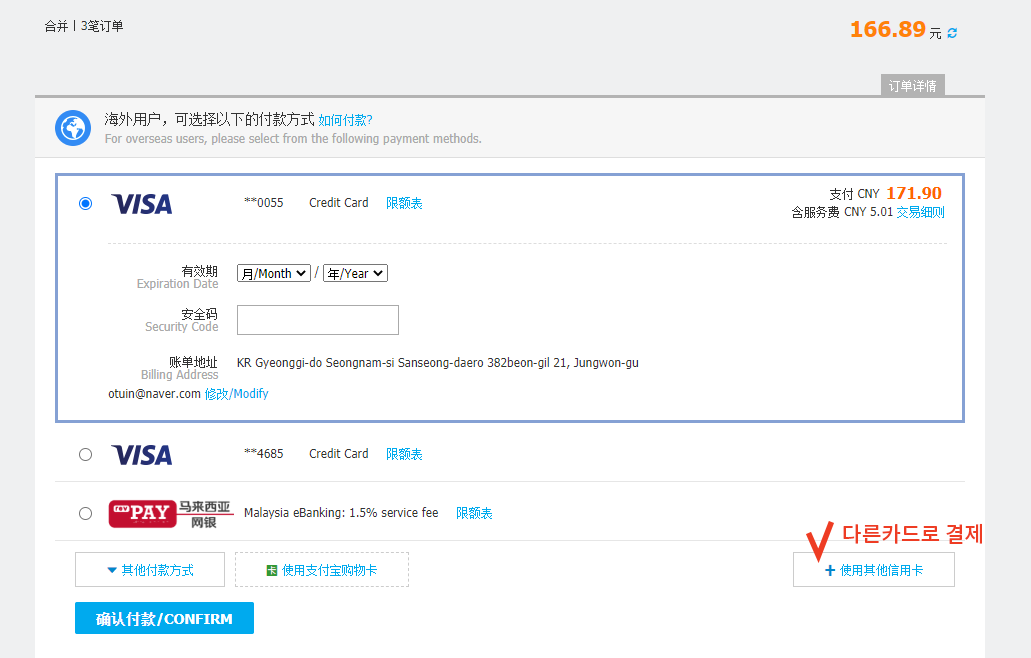Click the otuin@naver.com email text
Screen dimensions: 1031x658
155,394
